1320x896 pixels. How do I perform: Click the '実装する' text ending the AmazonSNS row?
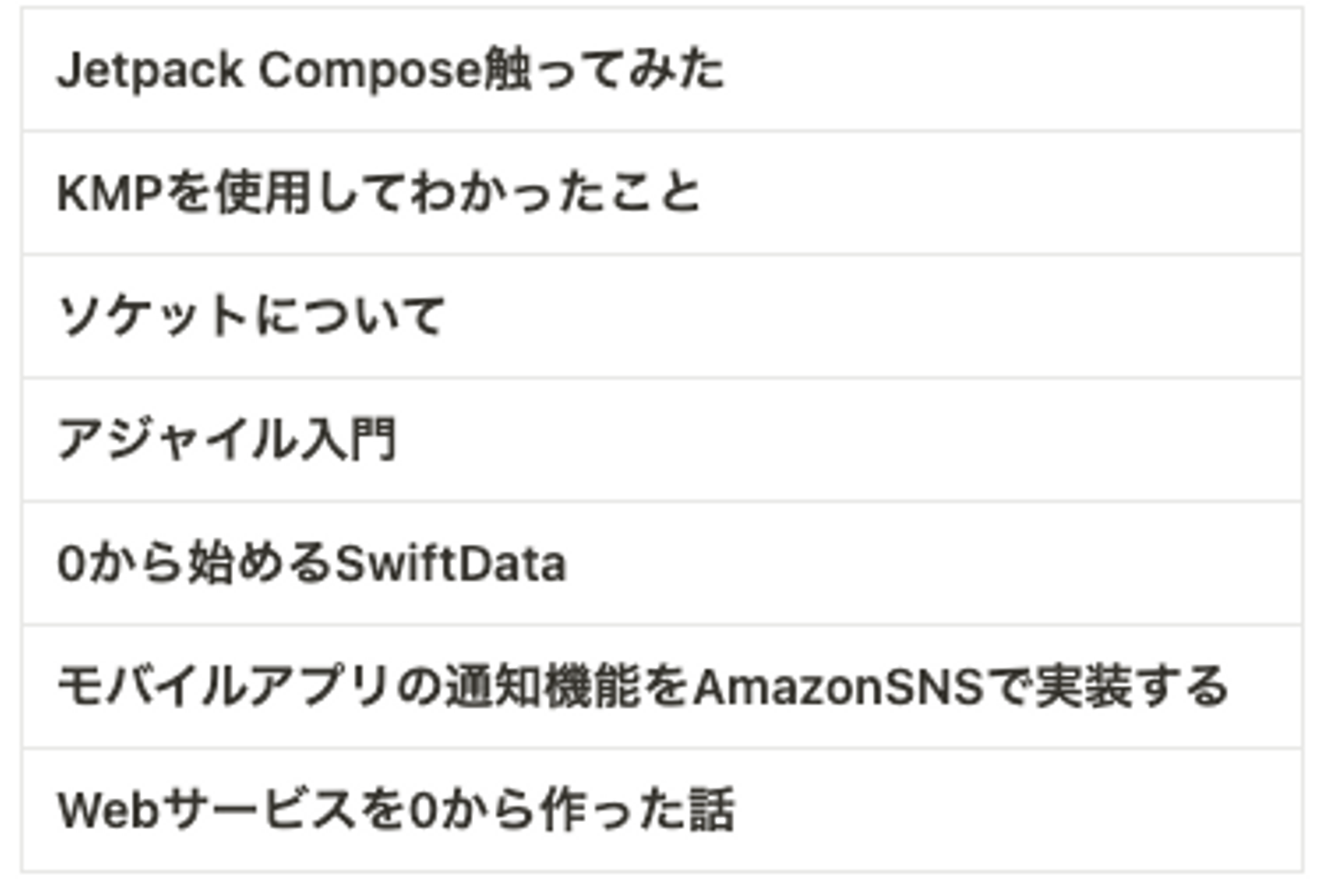pos(1131,687)
